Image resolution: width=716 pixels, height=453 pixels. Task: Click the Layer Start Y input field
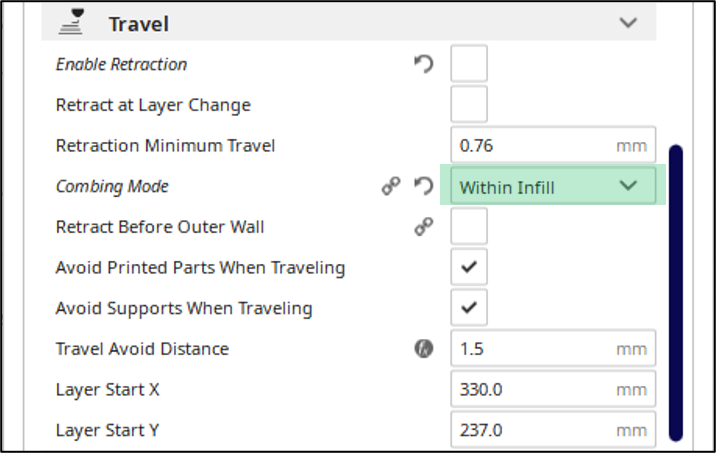pyautogui.click(x=553, y=429)
